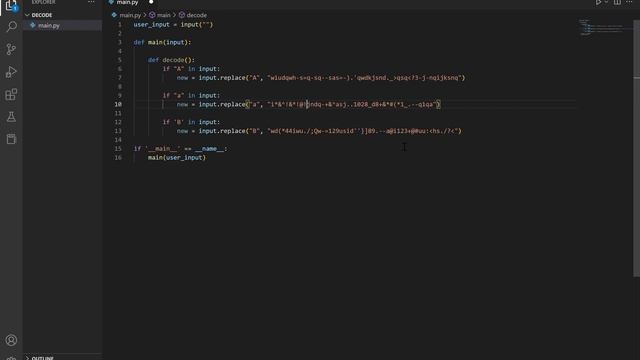Image resolution: width=640 pixels, height=360 pixels.
Task: Split the editor to the right
Action: tap(617, 2)
